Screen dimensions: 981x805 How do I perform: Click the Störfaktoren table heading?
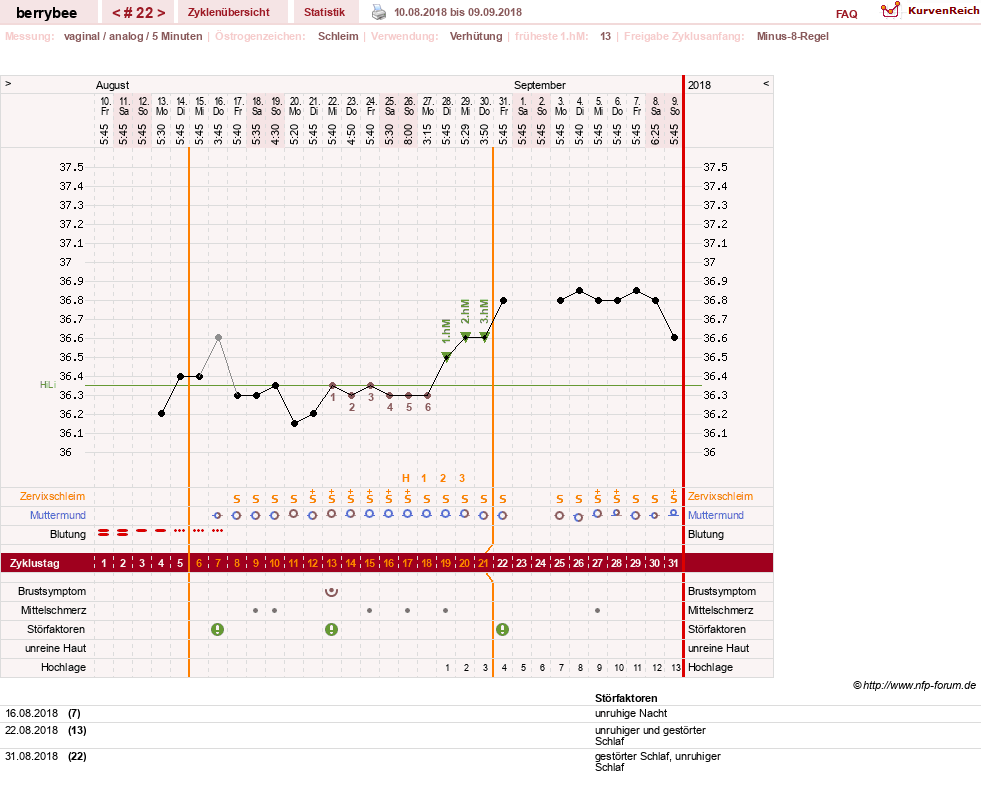click(626, 698)
